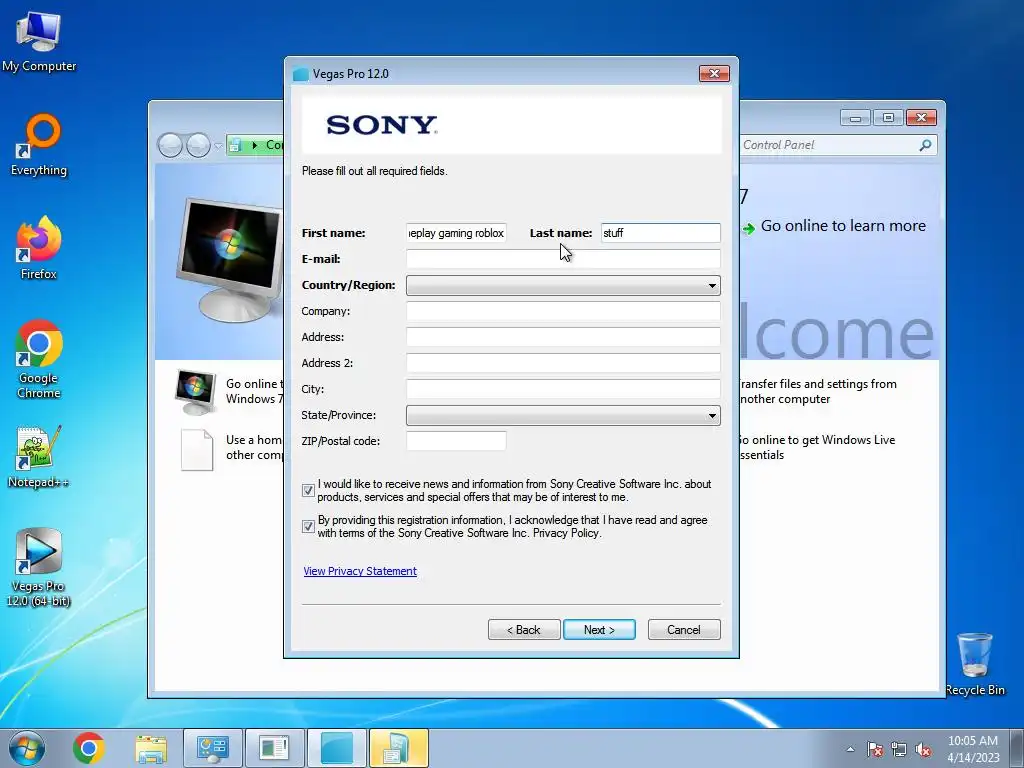The image size is (1024, 768).
Task: Click green arrow beside Go online to learn more
Action: click(748, 229)
